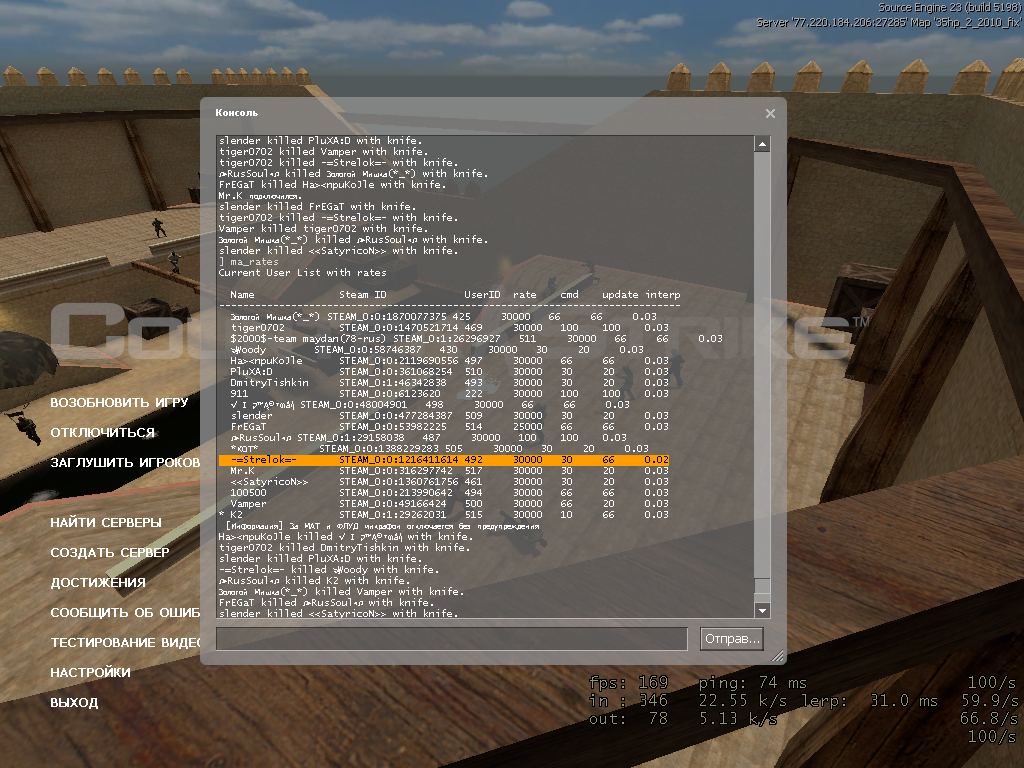
Task: Click the Steam ID column header
Action: point(362,295)
